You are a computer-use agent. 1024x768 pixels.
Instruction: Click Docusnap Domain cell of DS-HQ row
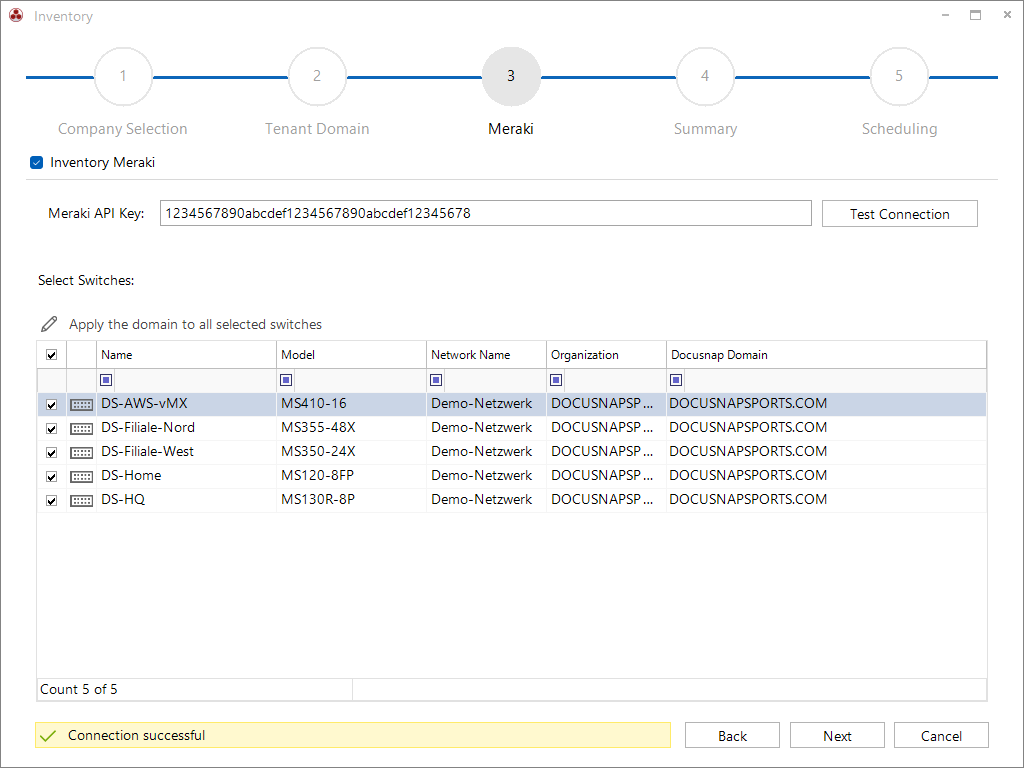tap(826, 500)
